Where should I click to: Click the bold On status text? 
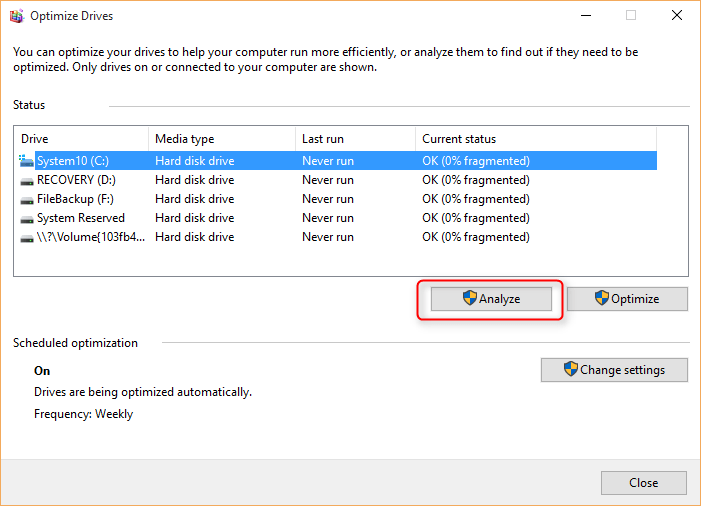[42, 371]
